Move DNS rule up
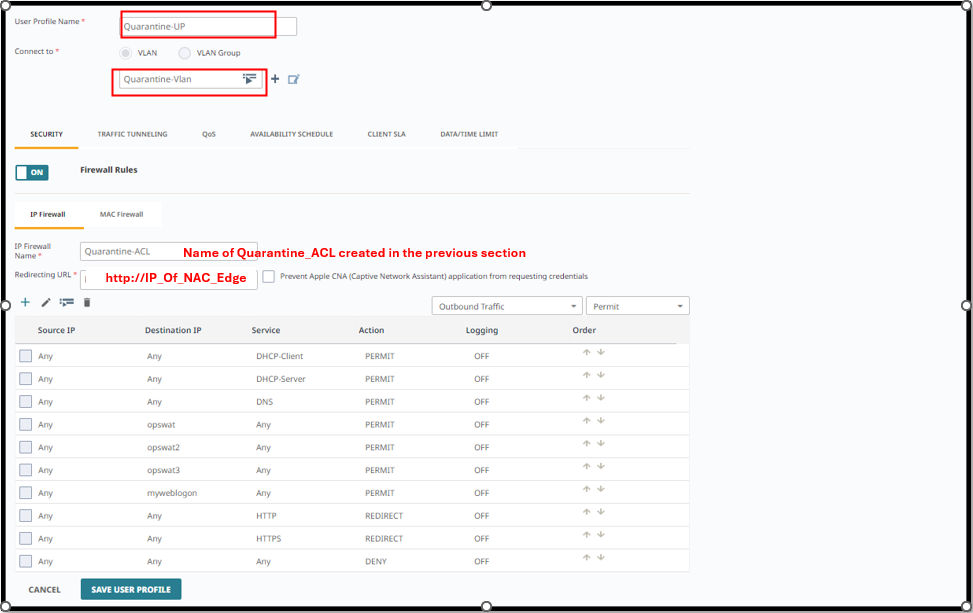 coord(586,398)
